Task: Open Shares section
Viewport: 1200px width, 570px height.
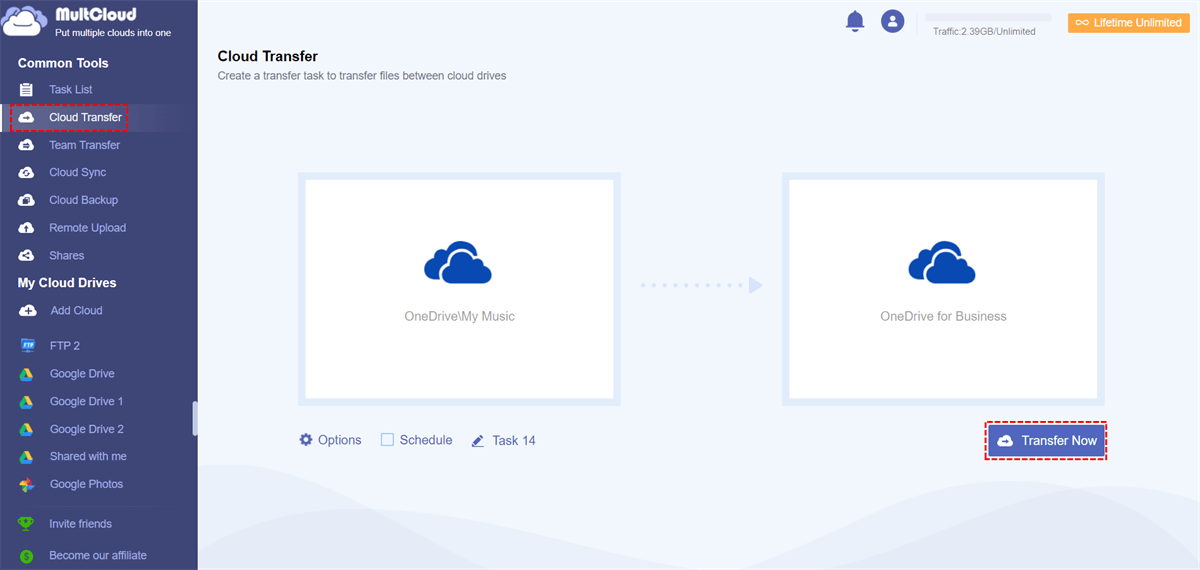Action: point(67,256)
